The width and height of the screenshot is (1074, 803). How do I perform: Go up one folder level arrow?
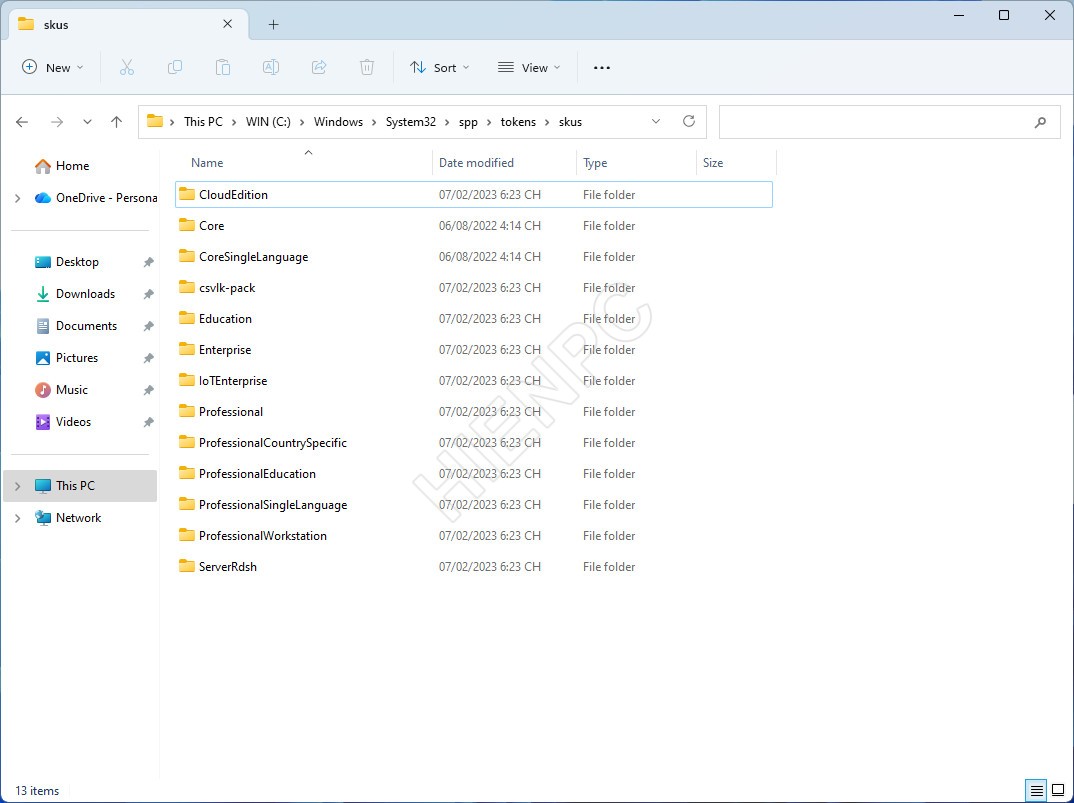click(116, 122)
